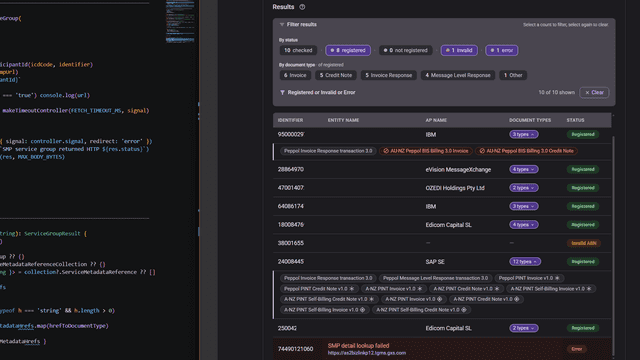Click the 'Peppol PINT Invoice v1.0' tag
Screen dimensions: 640x360
click(529, 278)
